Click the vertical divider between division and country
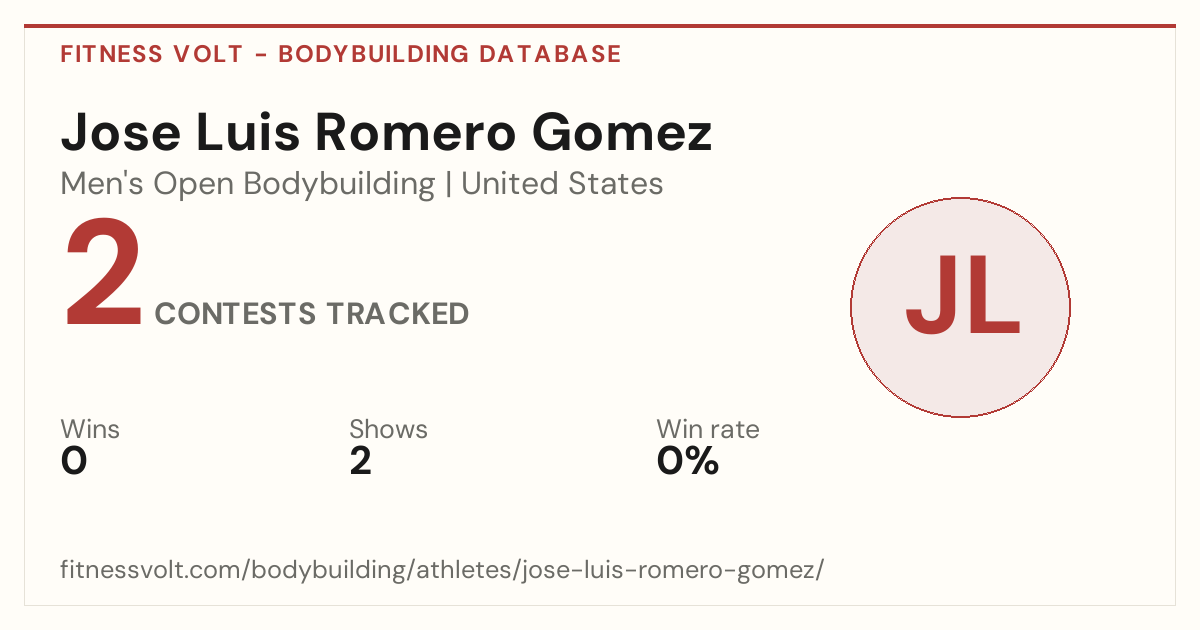 pos(448,185)
